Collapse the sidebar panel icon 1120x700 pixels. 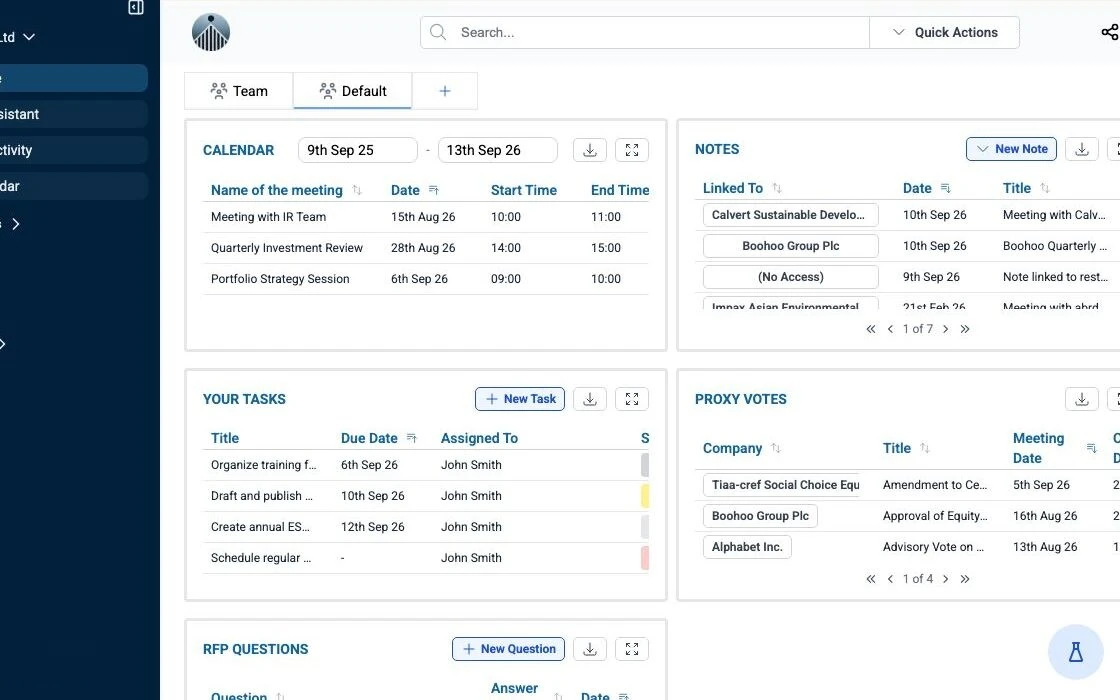tap(136, 7)
